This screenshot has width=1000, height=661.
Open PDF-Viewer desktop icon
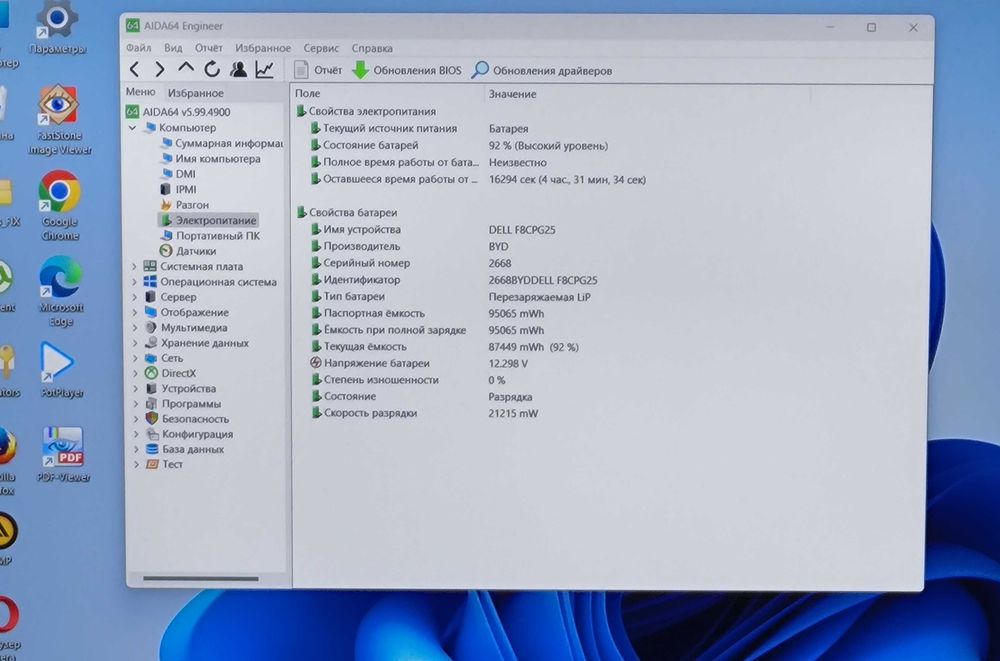[x=63, y=454]
